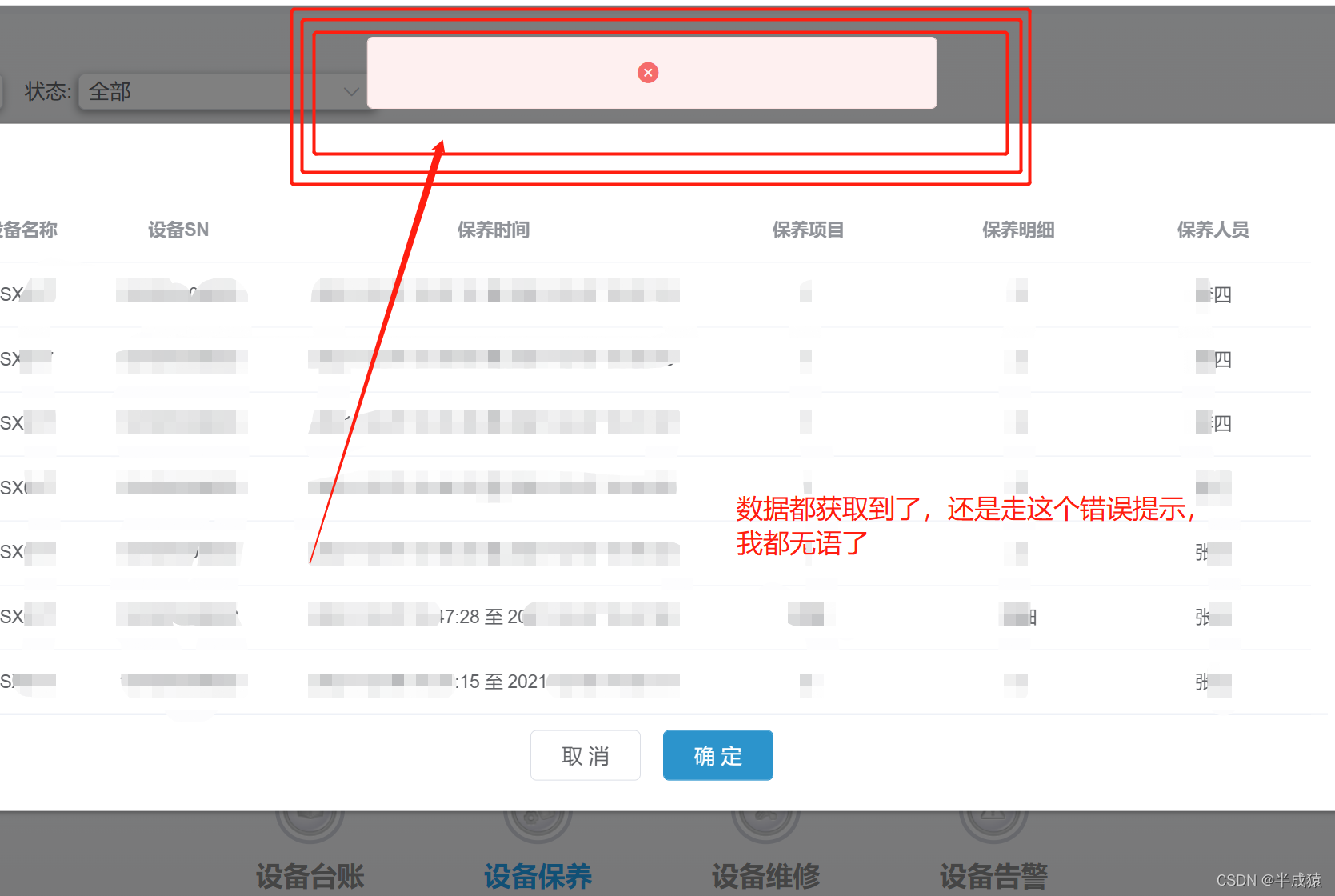Viewport: 1335px width, 896px height.
Task: Click the red error icon in the alert
Action: (648, 73)
